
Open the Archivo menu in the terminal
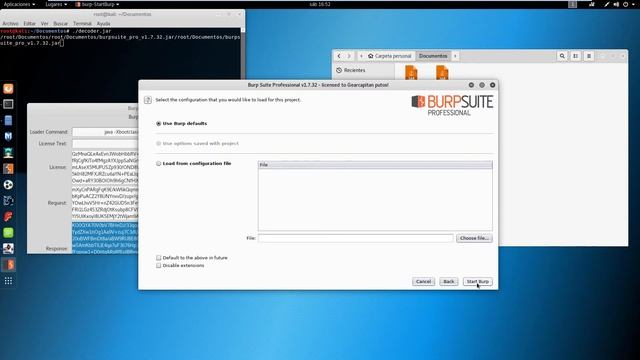coord(10,24)
